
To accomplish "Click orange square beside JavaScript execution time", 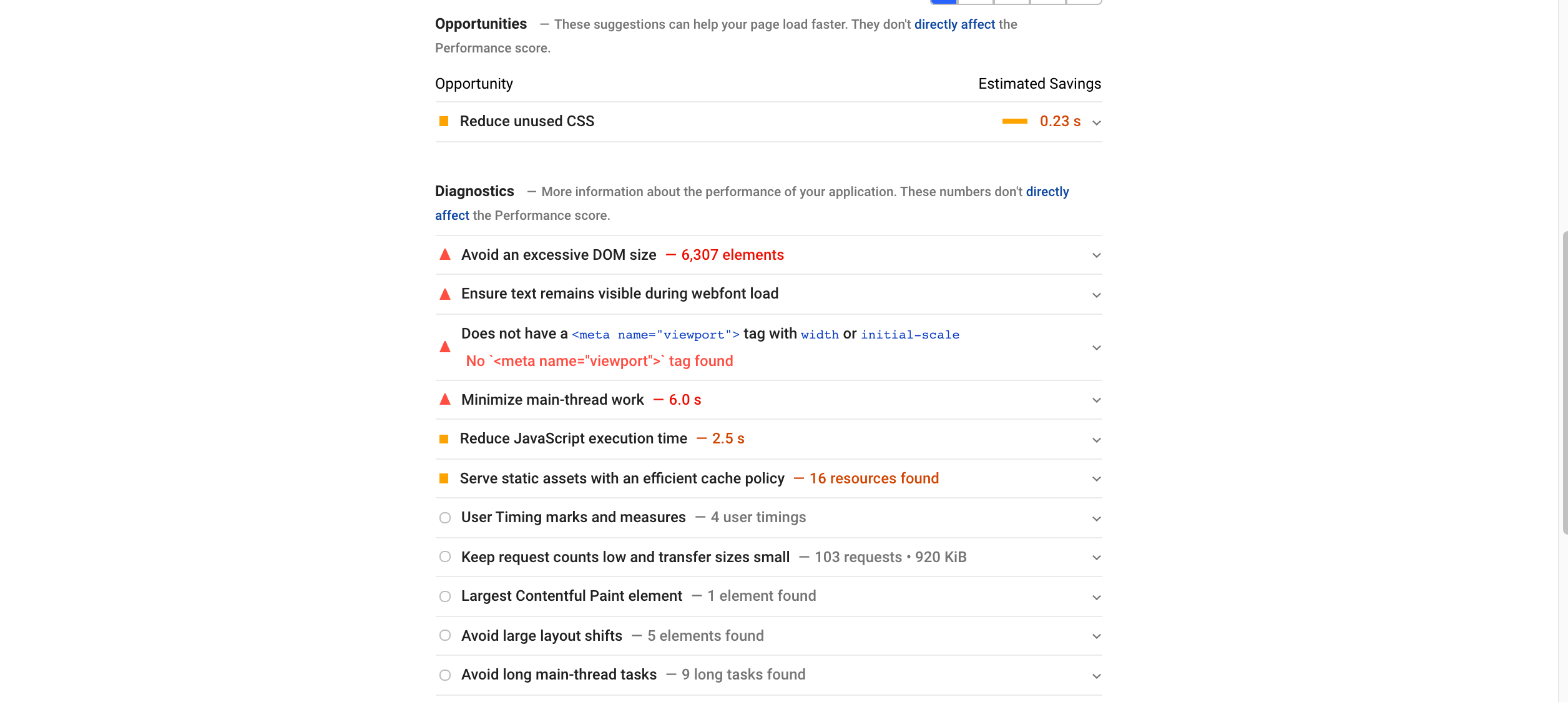I will [x=444, y=439].
